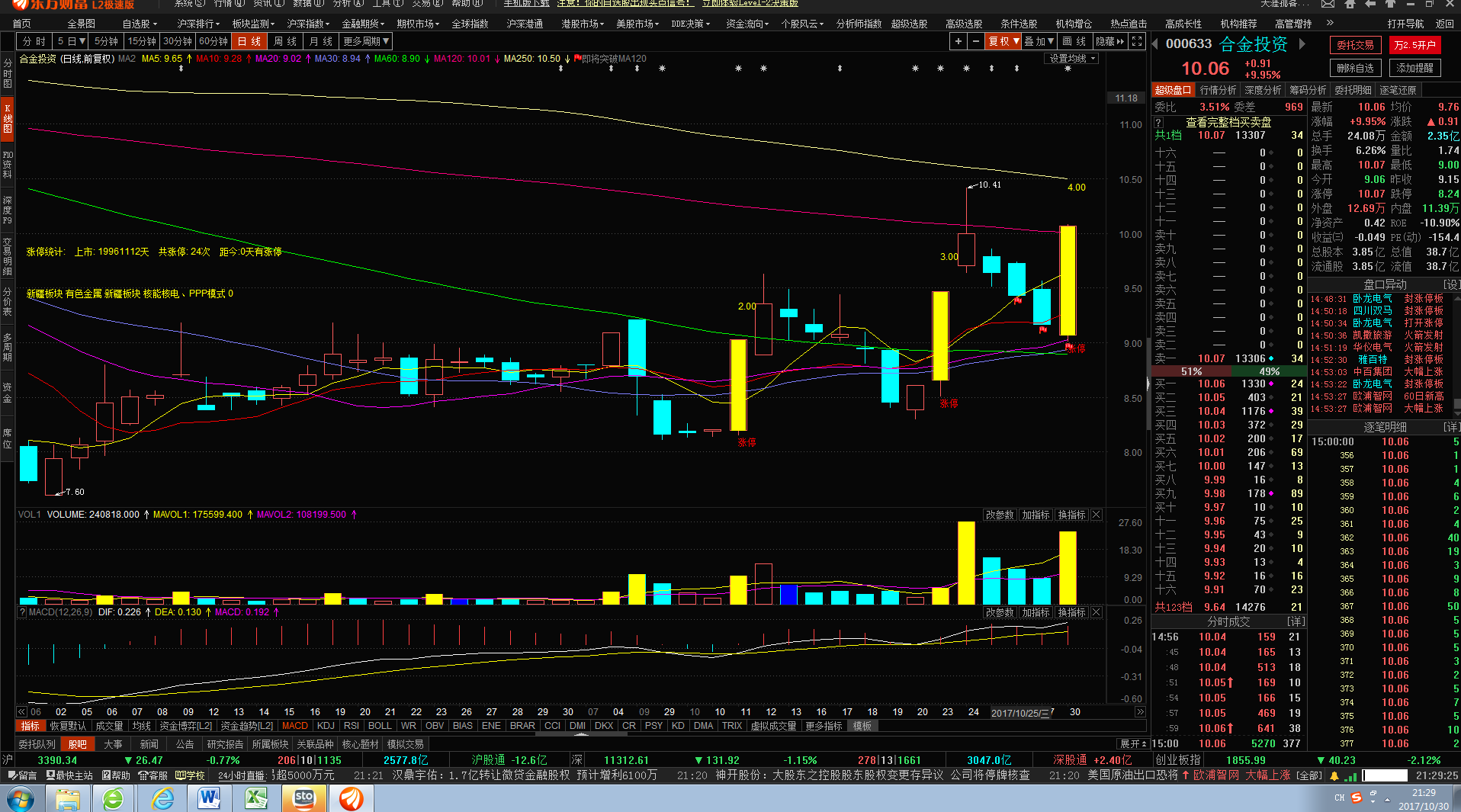The image size is (1461, 812).
Task: Open 全景图 menu item
Action: tap(82, 24)
